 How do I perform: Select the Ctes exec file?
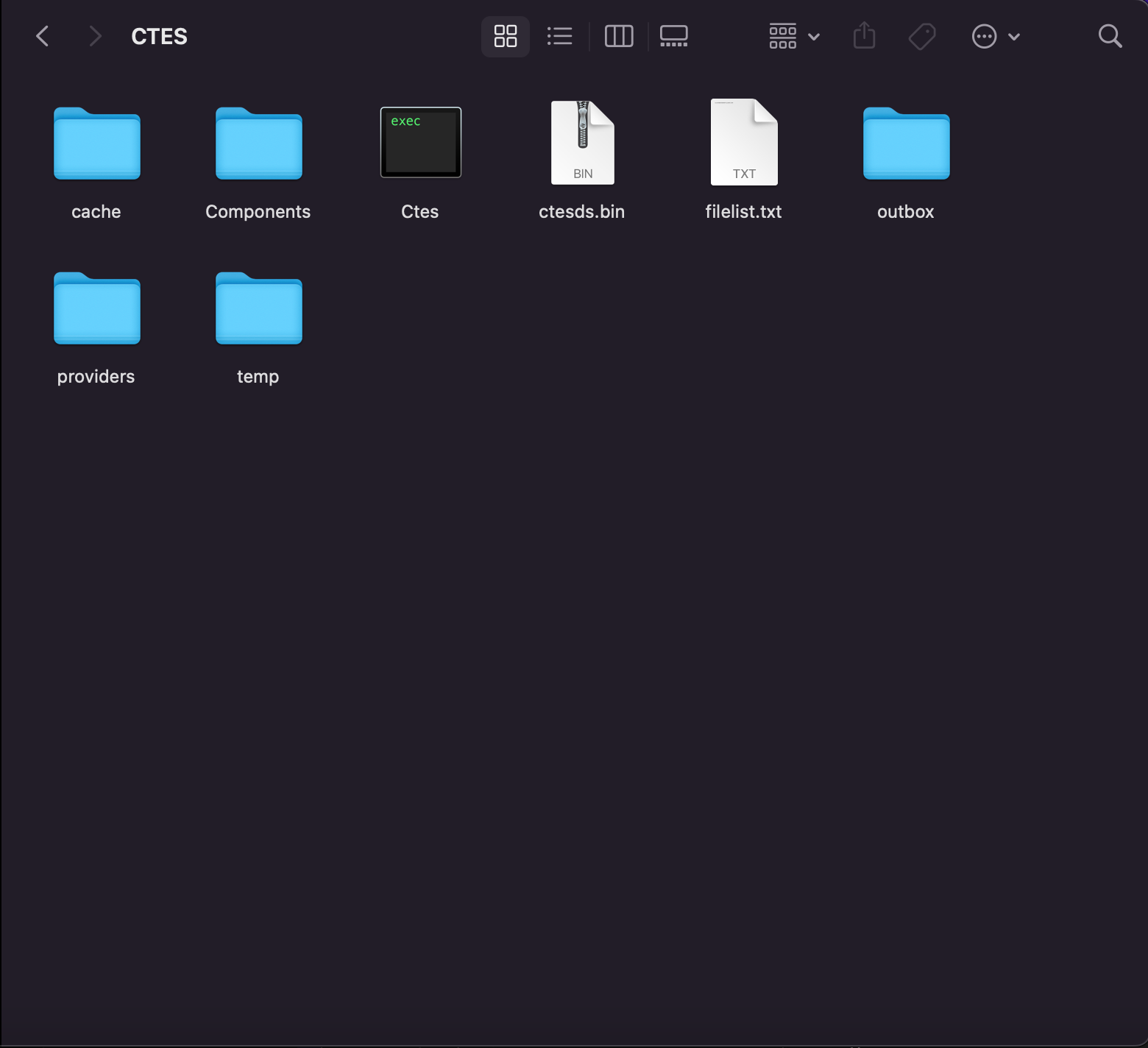tap(420, 143)
